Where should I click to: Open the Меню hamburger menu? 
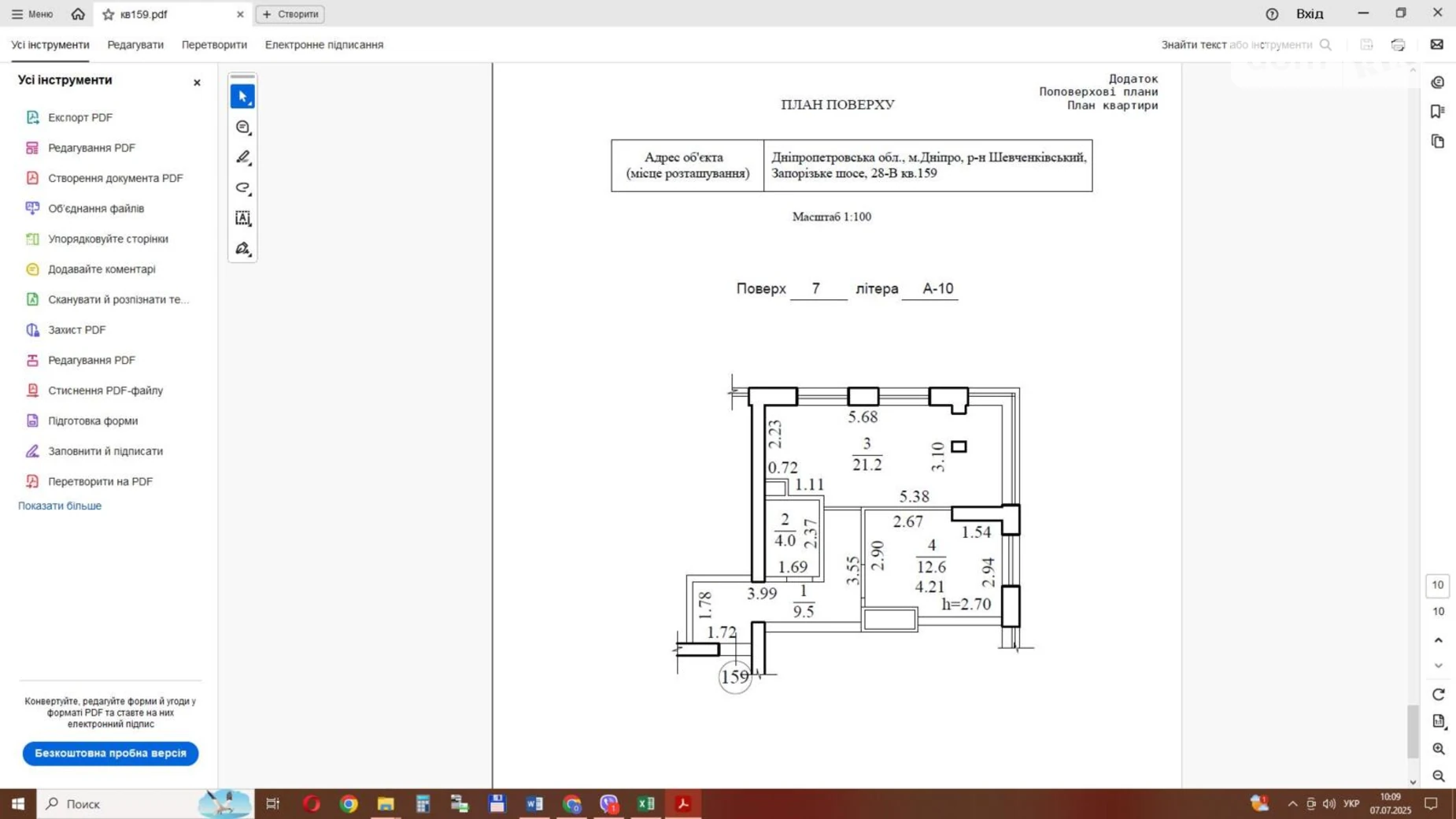coord(32,14)
